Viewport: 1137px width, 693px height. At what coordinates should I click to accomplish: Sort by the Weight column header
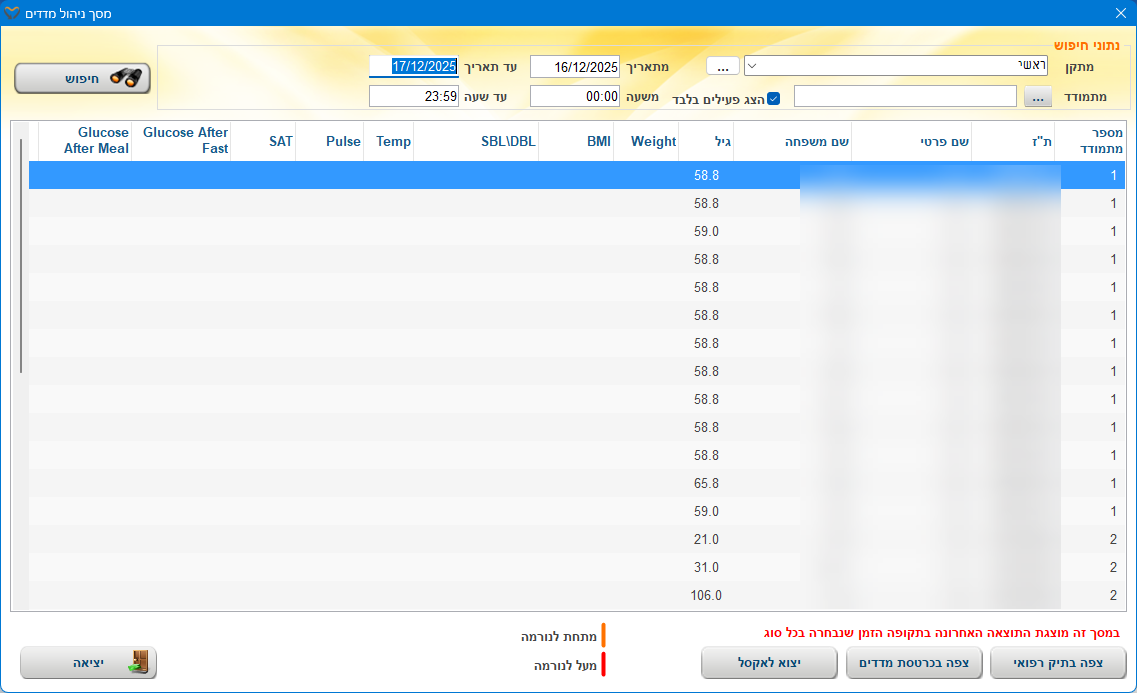653,142
